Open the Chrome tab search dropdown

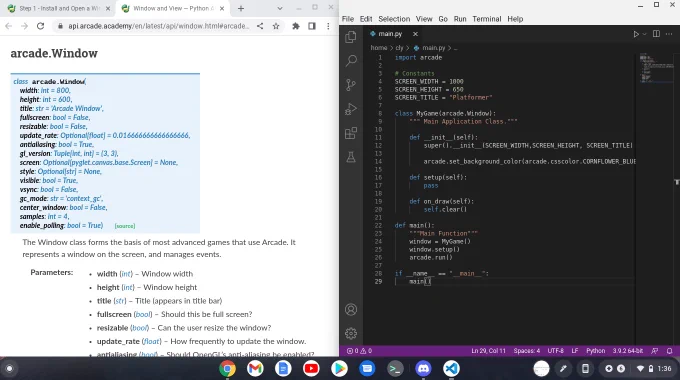point(280,8)
